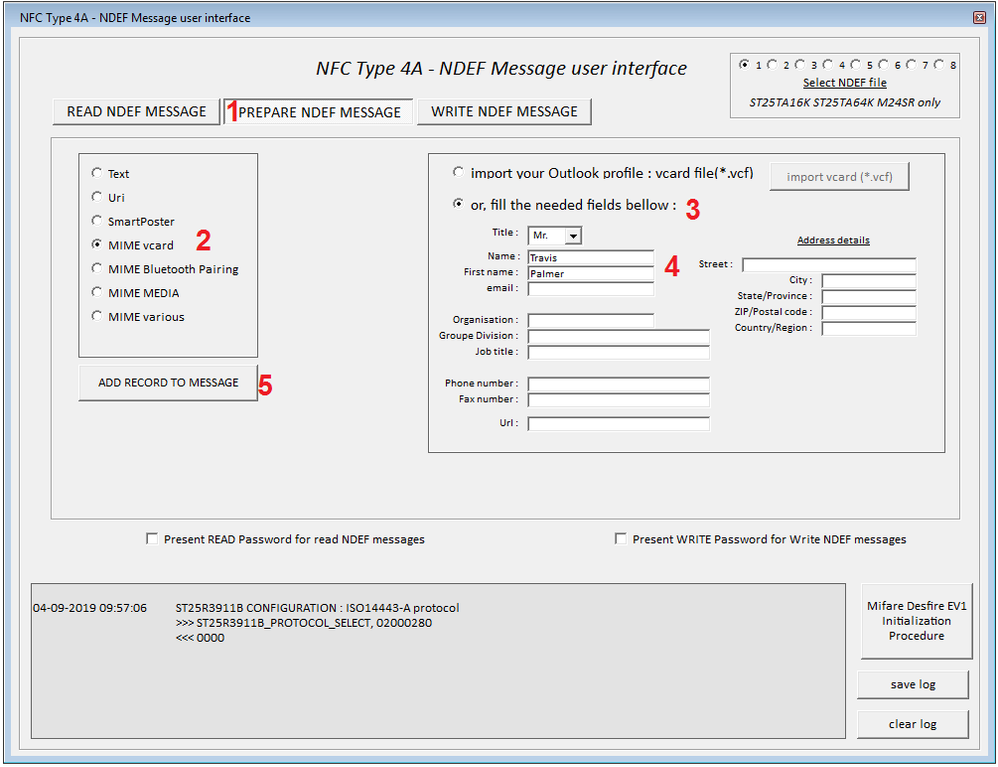Select NDEF file 3
Screen dimensions: 998x767
point(800,64)
